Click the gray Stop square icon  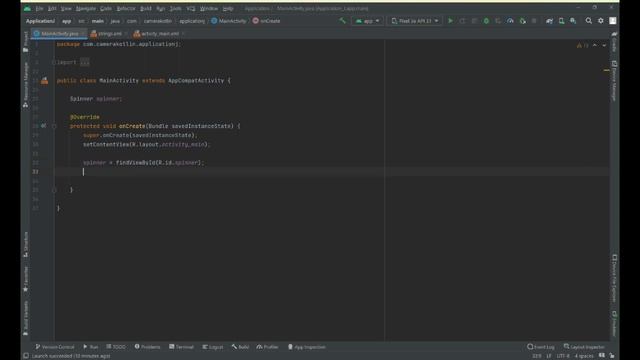pyautogui.click(x=534, y=20)
